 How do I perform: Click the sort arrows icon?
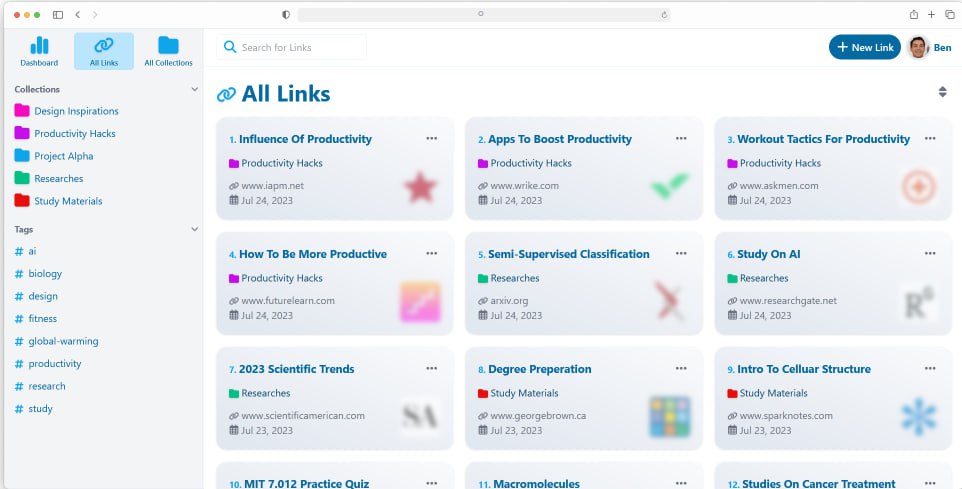pyautogui.click(x=941, y=92)
